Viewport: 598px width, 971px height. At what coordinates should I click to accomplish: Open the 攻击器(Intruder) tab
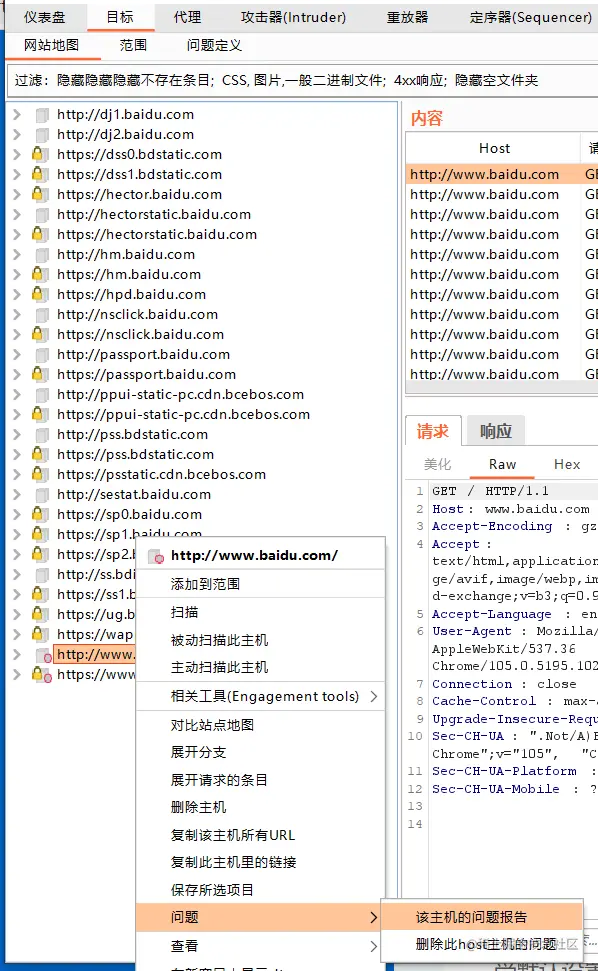(x=293, y=17)
